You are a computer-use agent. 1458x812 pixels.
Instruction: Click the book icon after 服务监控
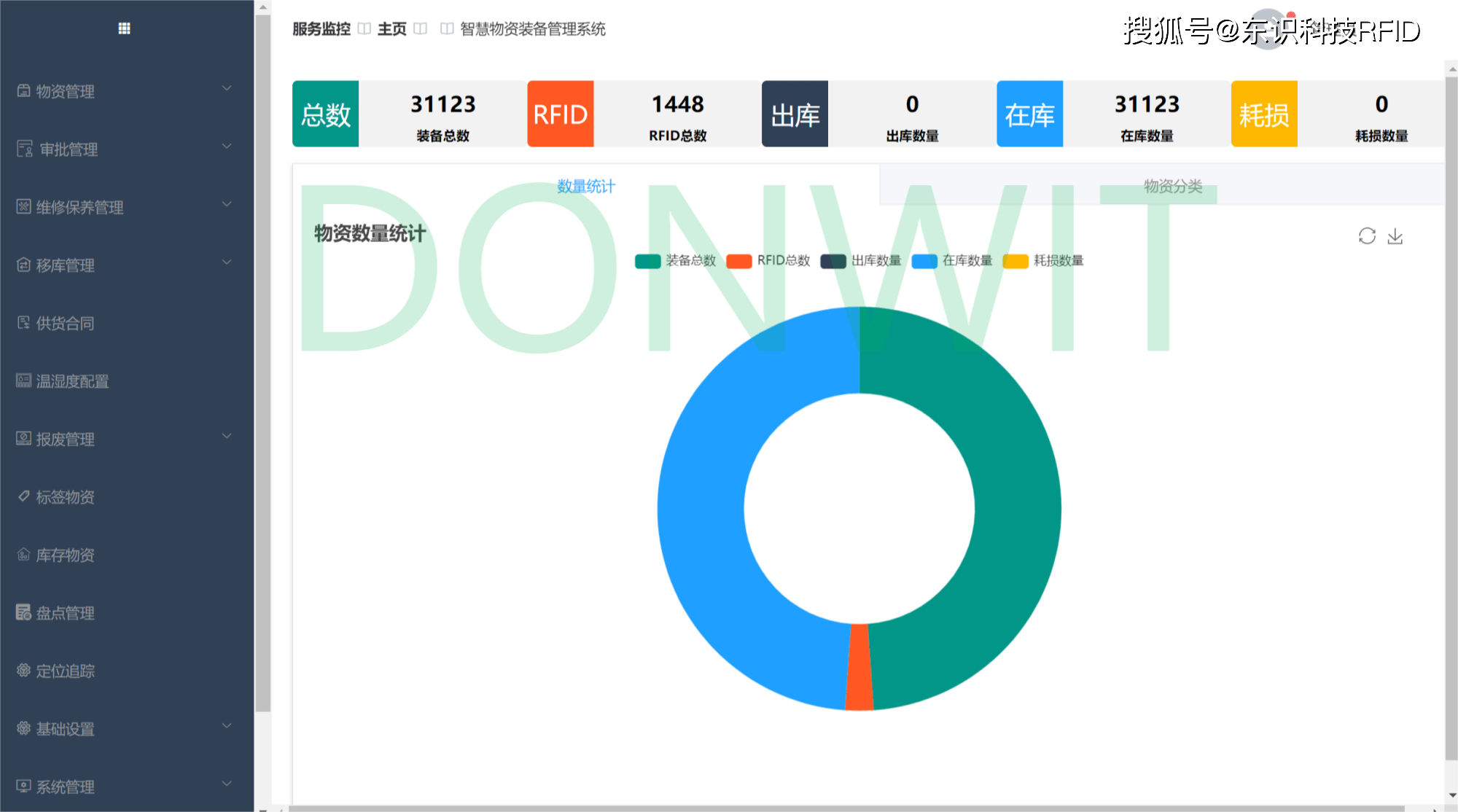tap(364, 28)
